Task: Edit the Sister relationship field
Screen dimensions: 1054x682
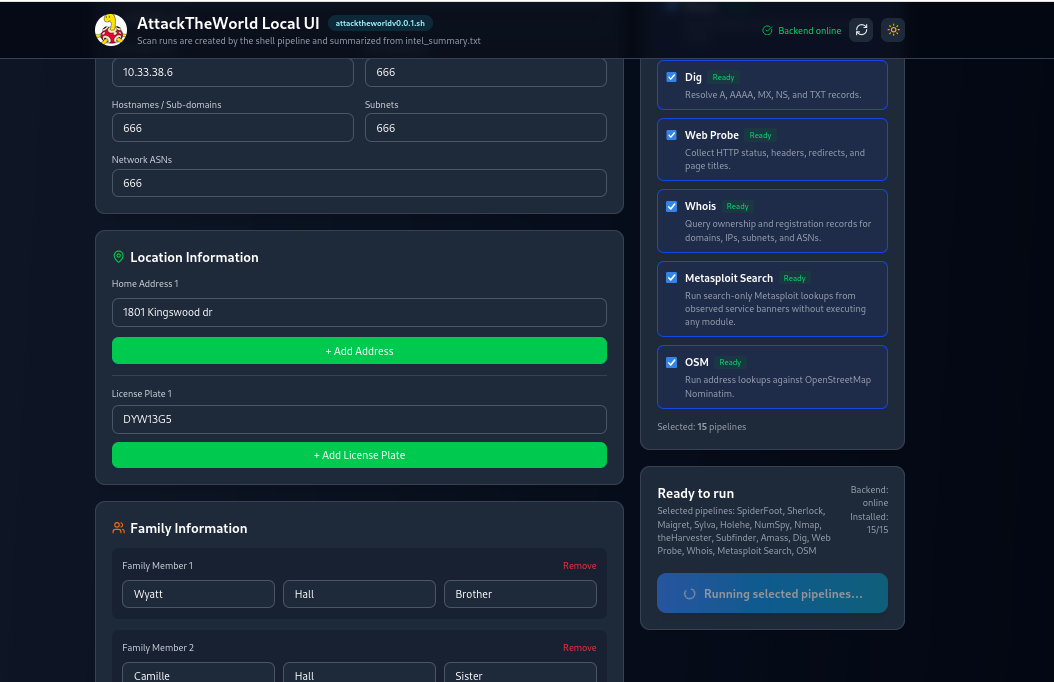Action: pos(520,673)
